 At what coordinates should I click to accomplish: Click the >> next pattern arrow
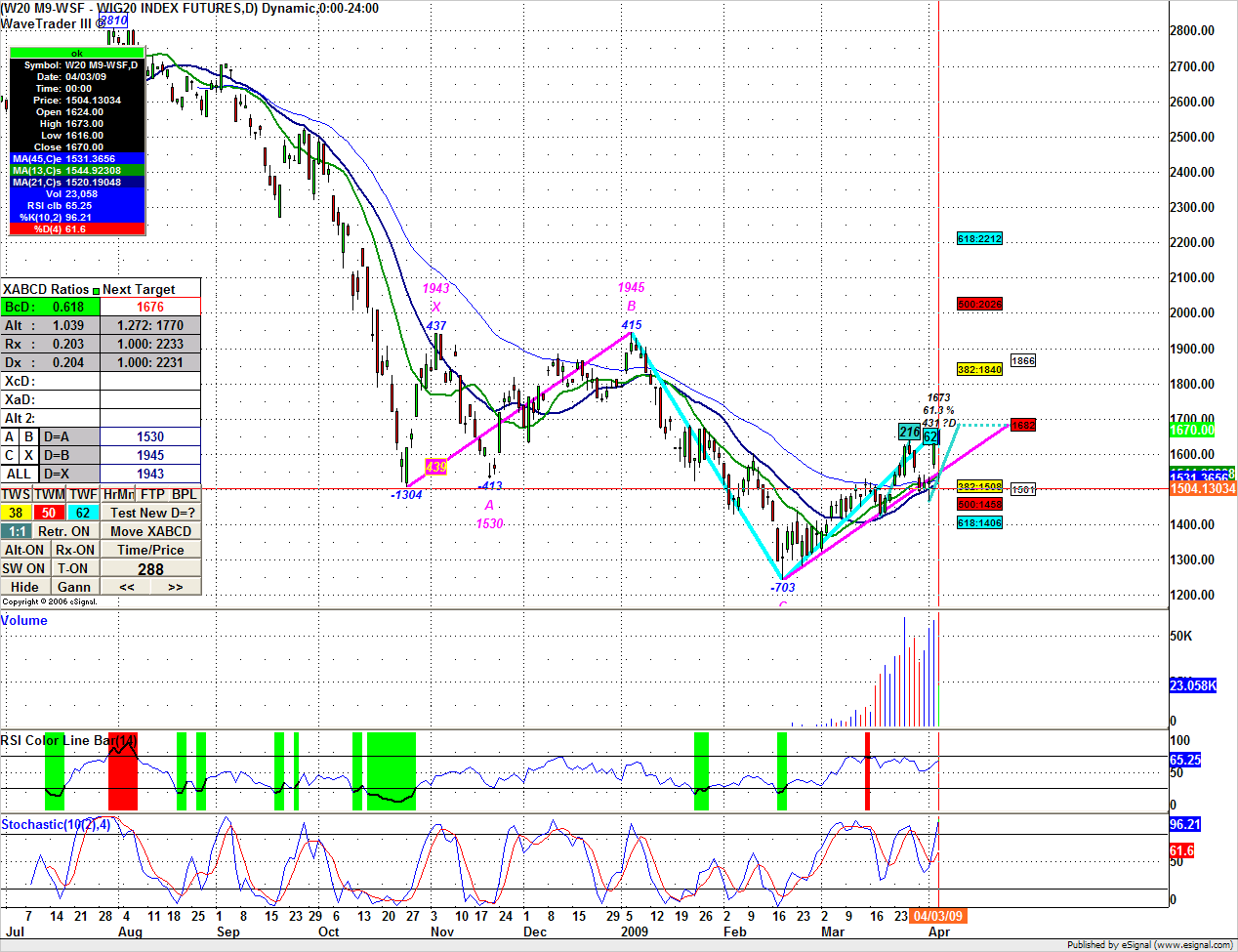176,587
